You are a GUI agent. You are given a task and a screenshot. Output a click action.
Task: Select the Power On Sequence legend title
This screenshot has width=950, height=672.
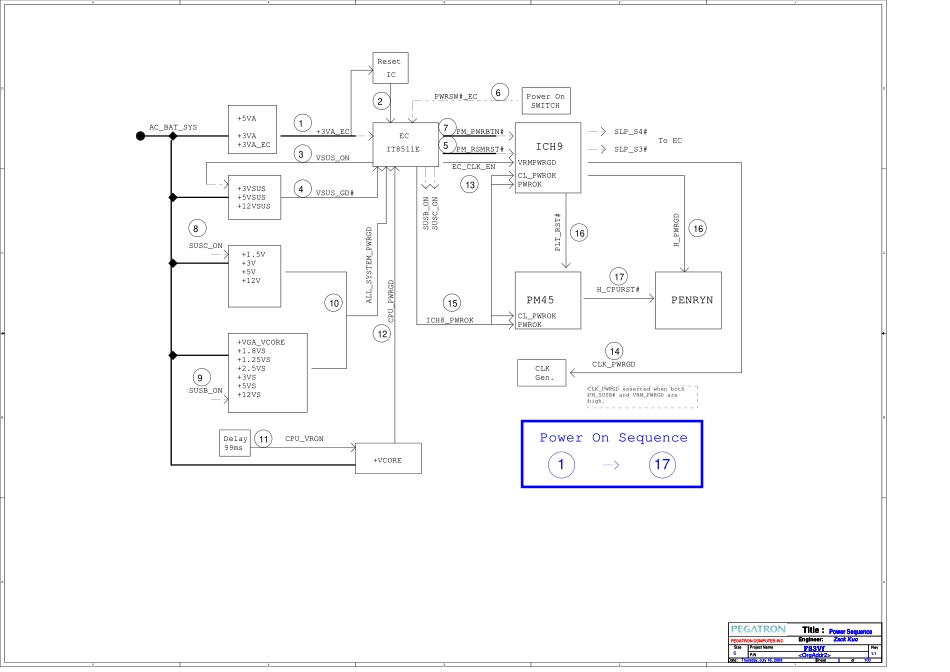[x=614, y=437]
